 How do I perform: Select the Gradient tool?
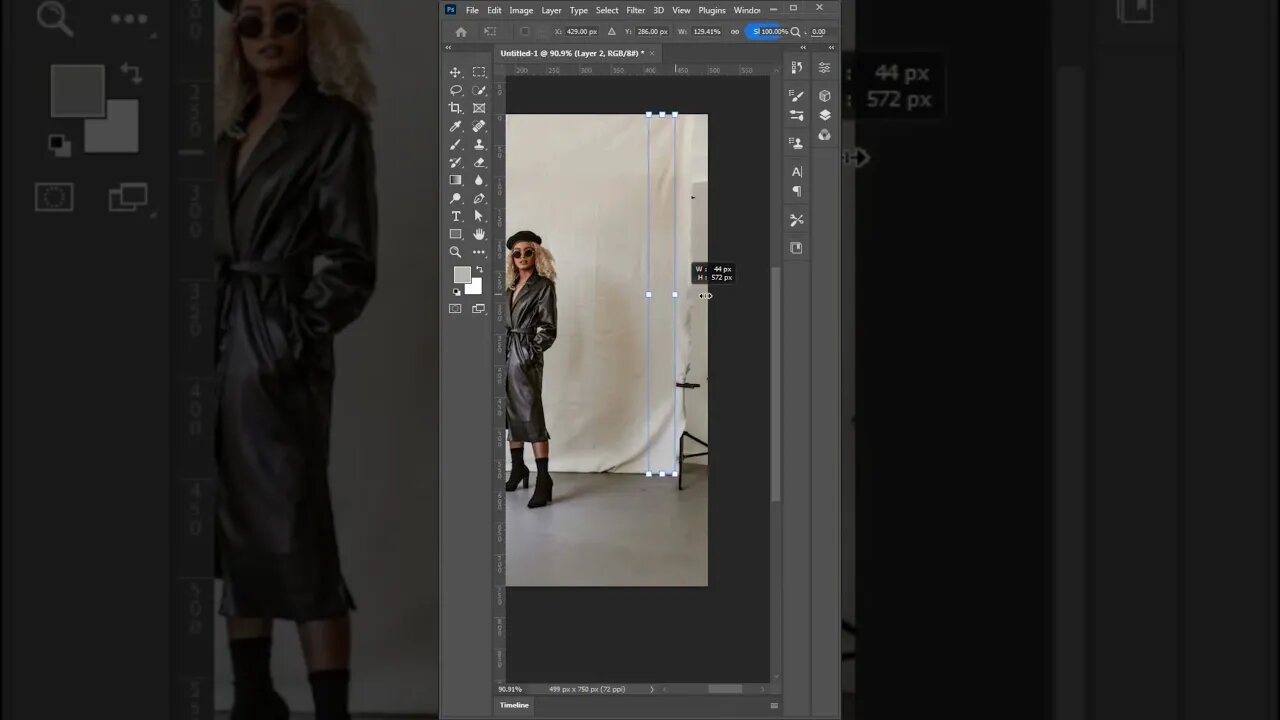click(455, 180)
